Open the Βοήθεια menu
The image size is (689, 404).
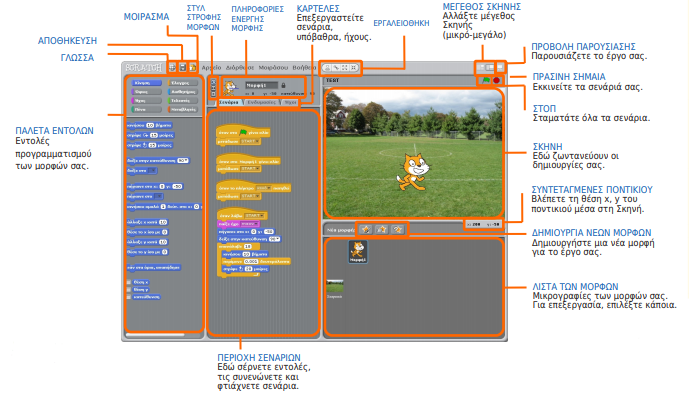304,68
